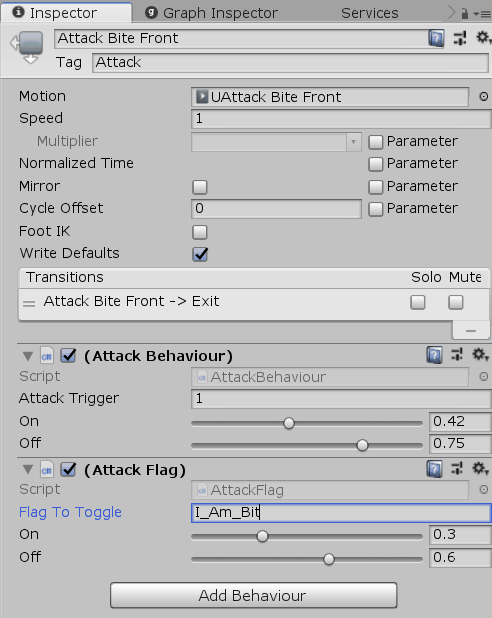This screenshot has height=618, width=492.
Task: Solo the Attack Bite Front -> Exit transition
Action: click(x=417, y=302)
